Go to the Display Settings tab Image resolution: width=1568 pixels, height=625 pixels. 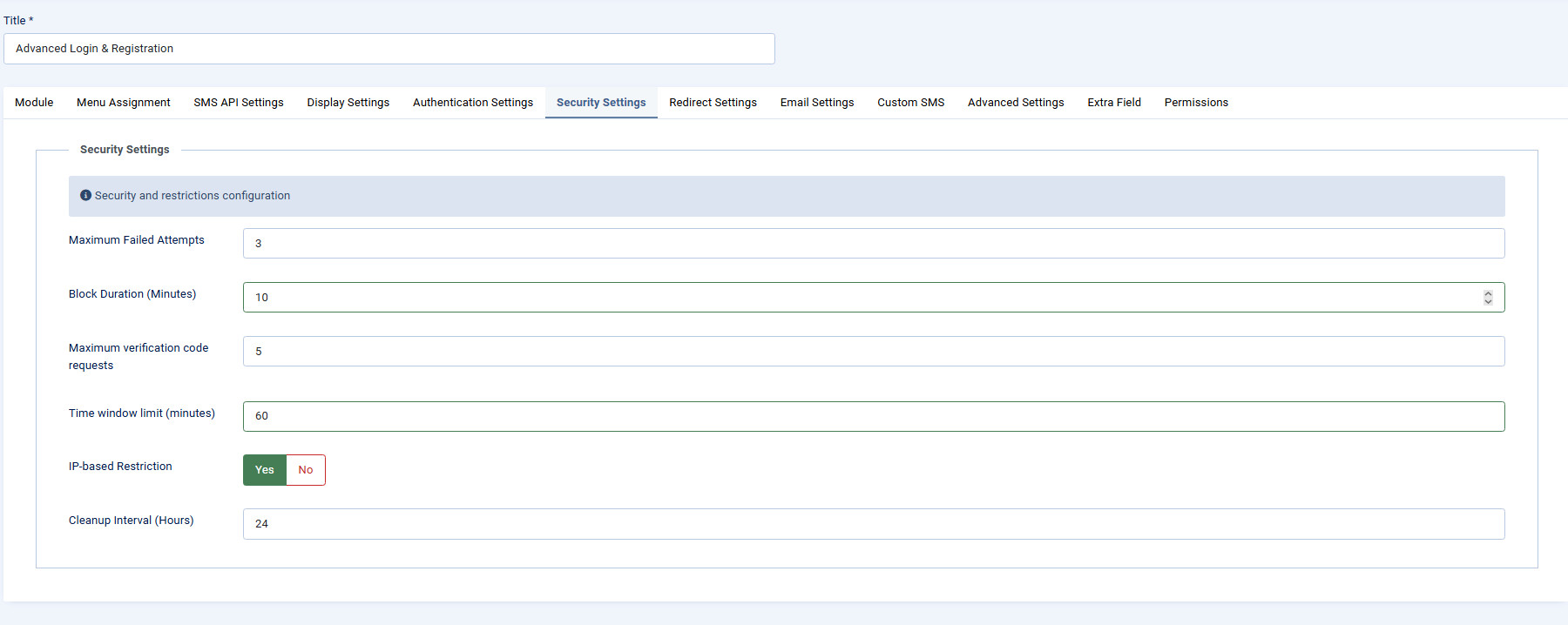pos(348,103)
